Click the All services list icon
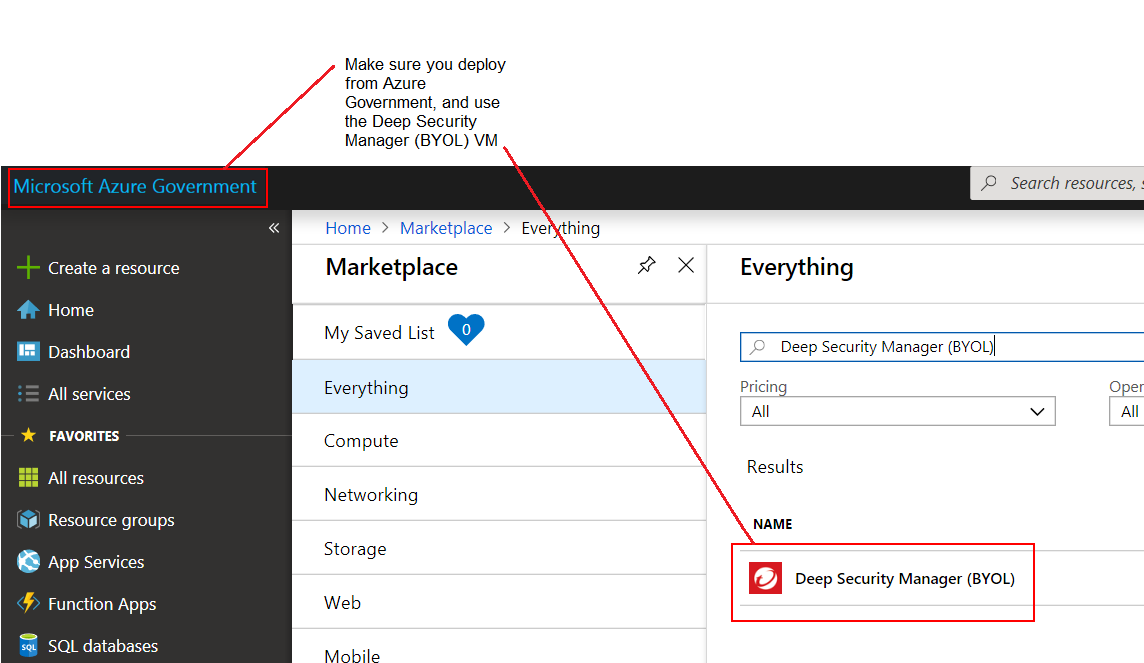The image size is (1144, 663). pos(30,393)
